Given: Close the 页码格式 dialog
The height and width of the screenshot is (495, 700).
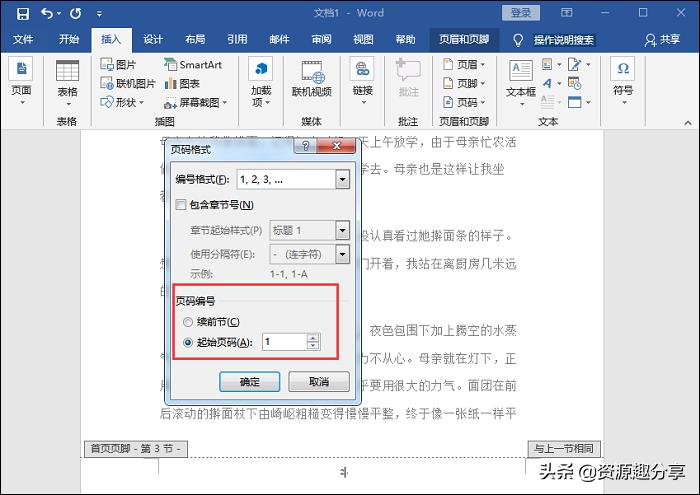Looking at the screenshot, I should pyautogui.click(x=337, y=146).
